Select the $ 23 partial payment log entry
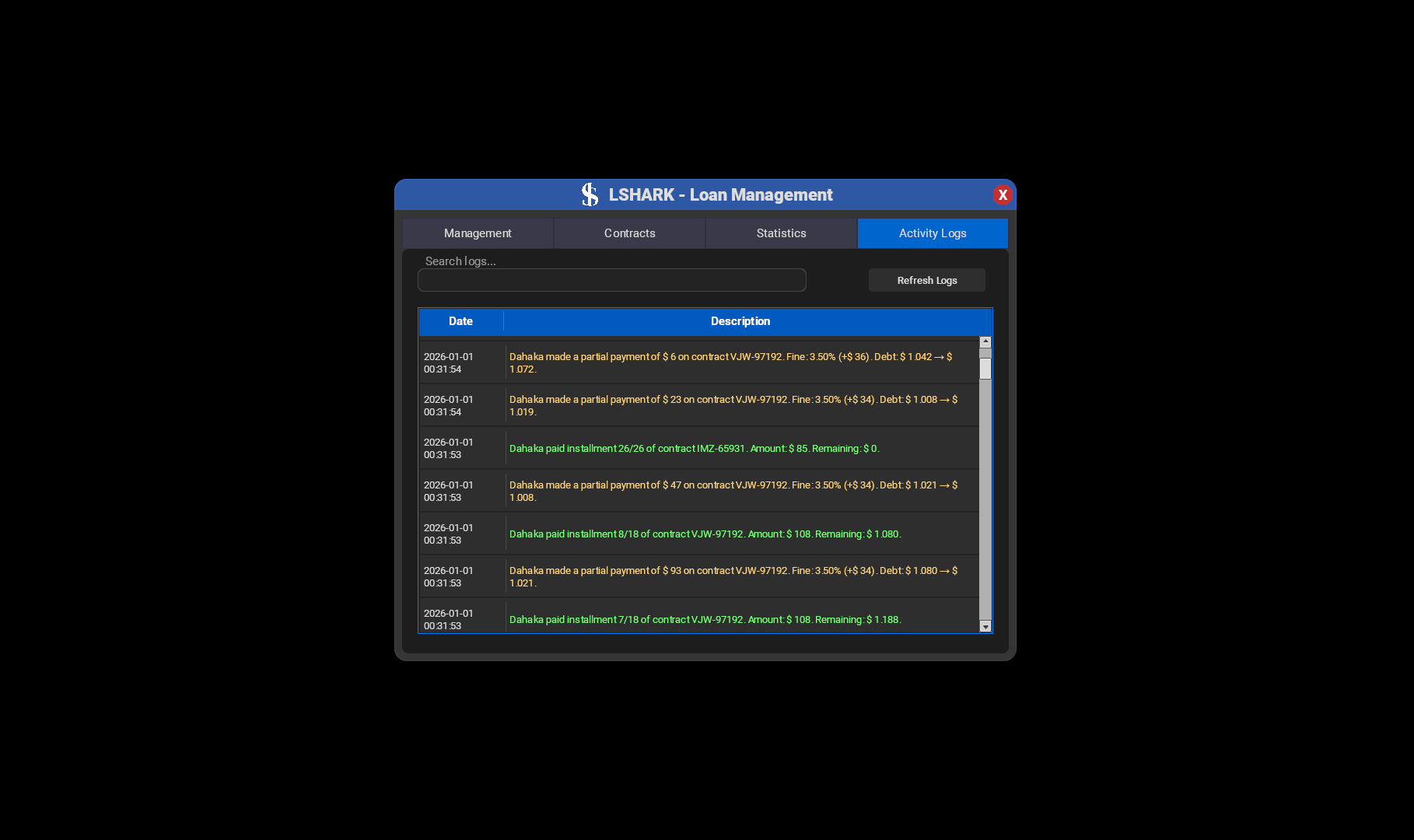Screen dimensions: 1414x840 click(x=698, y=405)
